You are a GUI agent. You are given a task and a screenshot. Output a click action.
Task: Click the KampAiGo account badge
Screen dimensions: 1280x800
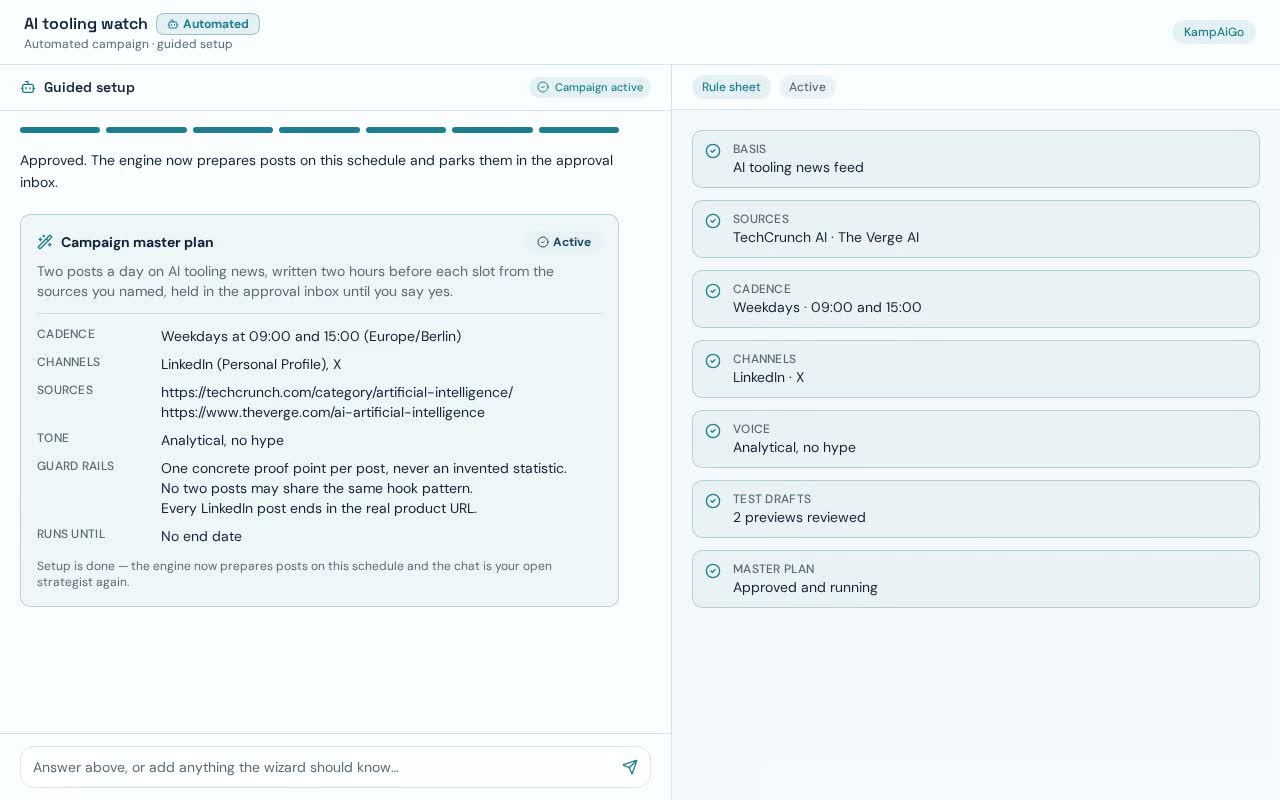(x=1214, y=32)
